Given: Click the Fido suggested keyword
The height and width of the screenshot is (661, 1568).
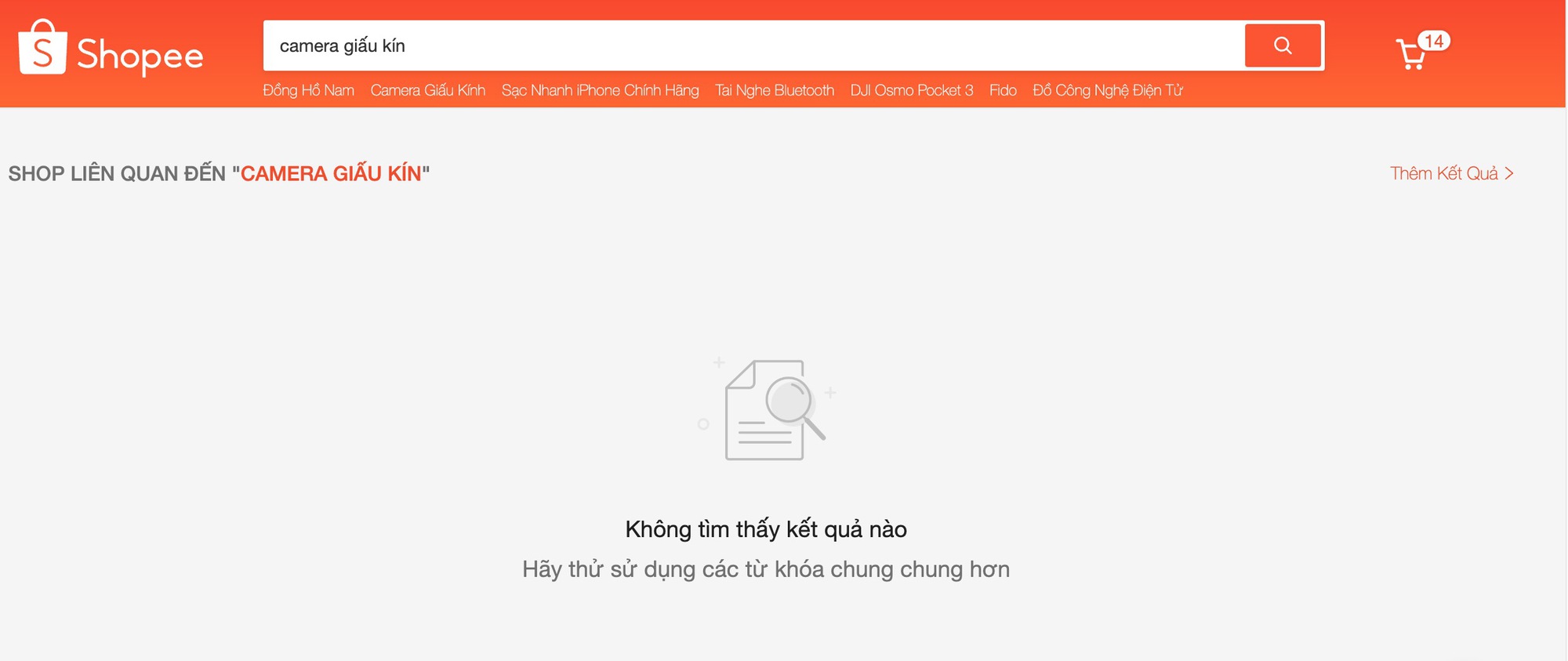Looking at the screenshot, I should point(1003,90).
